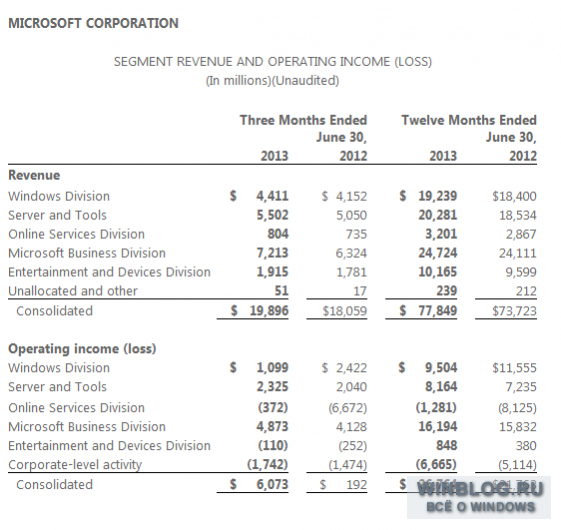Click Entertainment and Devices loss (110)

click(273, 445)
